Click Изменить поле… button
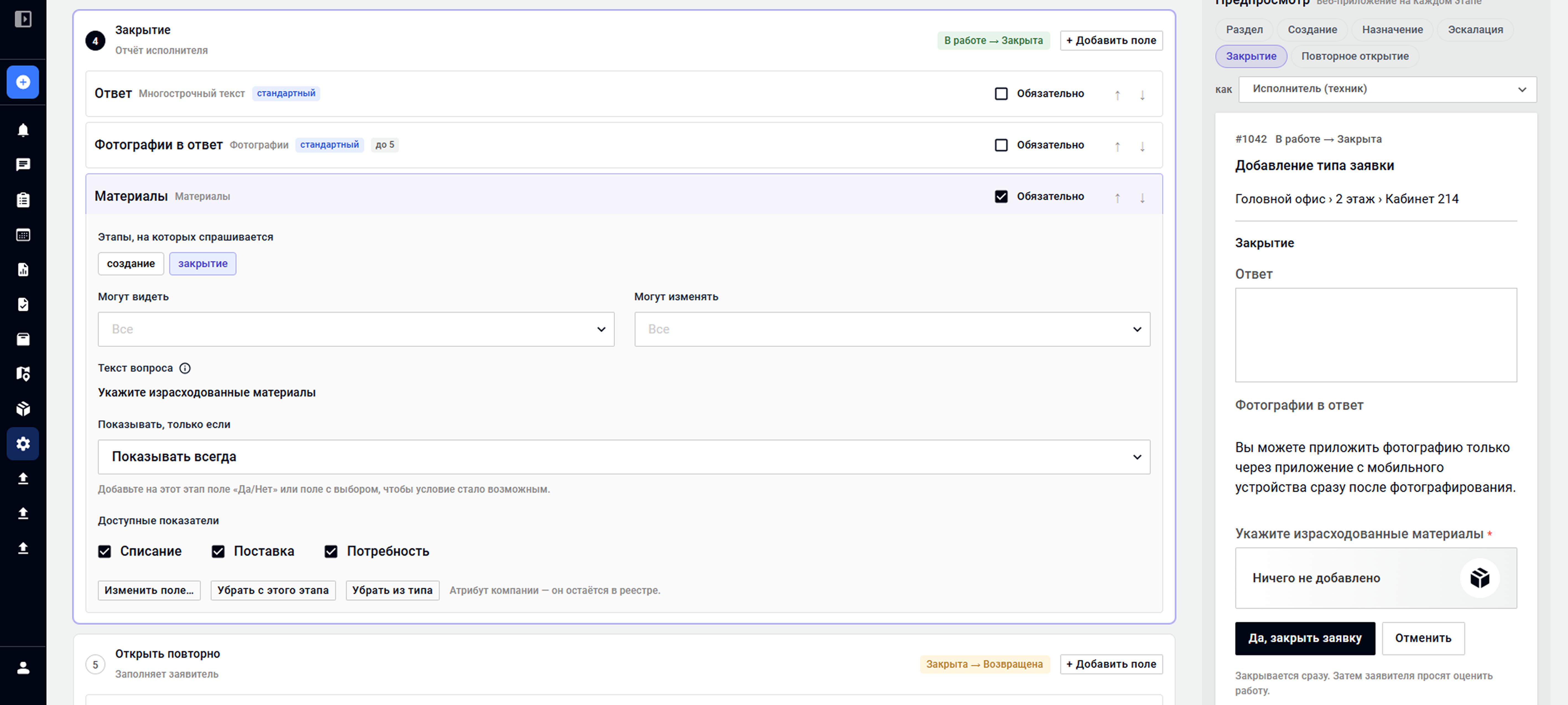The image size is (1568, 705). (x=149, y=591)
